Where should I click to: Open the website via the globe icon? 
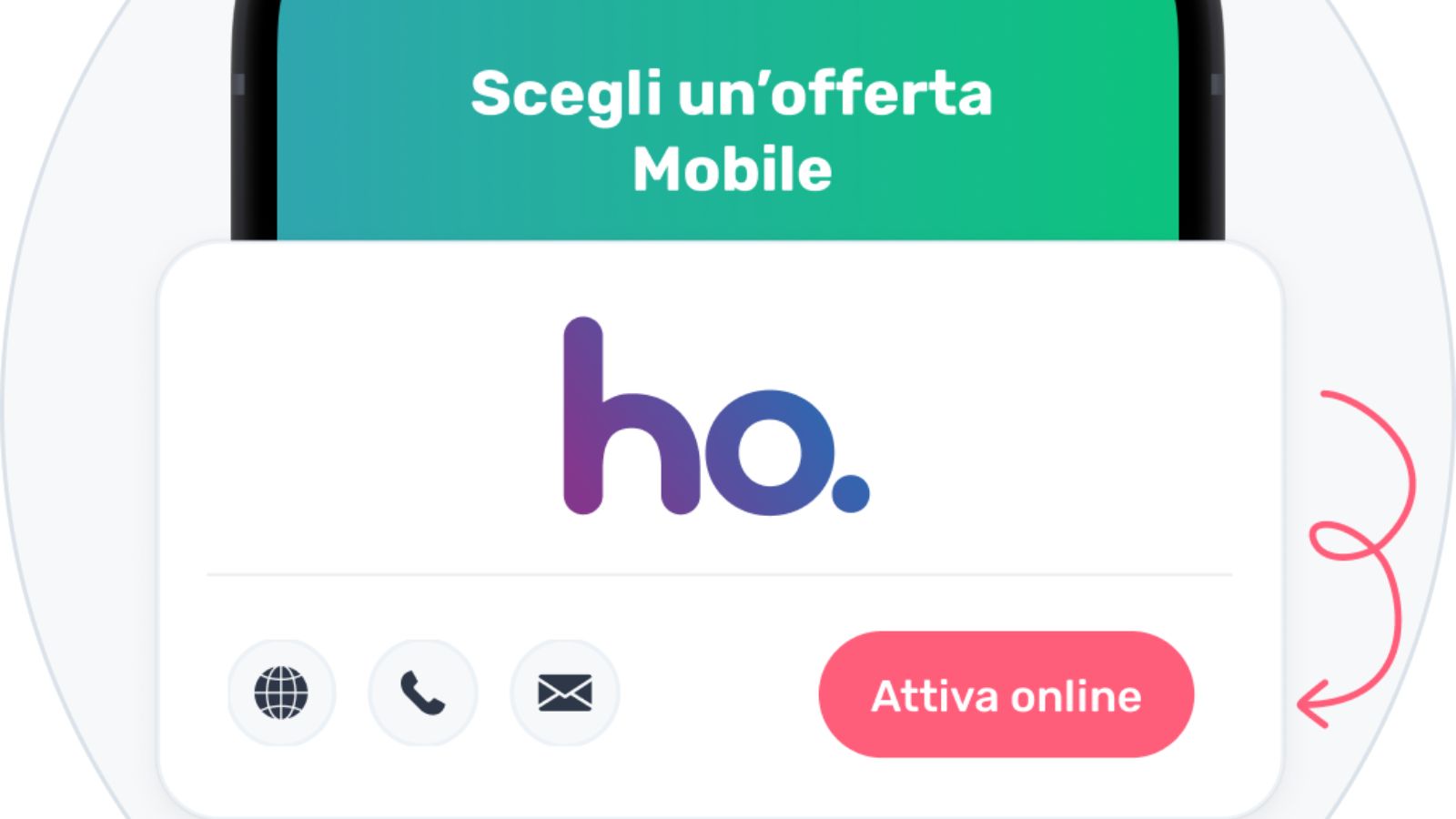coord(281,693)
